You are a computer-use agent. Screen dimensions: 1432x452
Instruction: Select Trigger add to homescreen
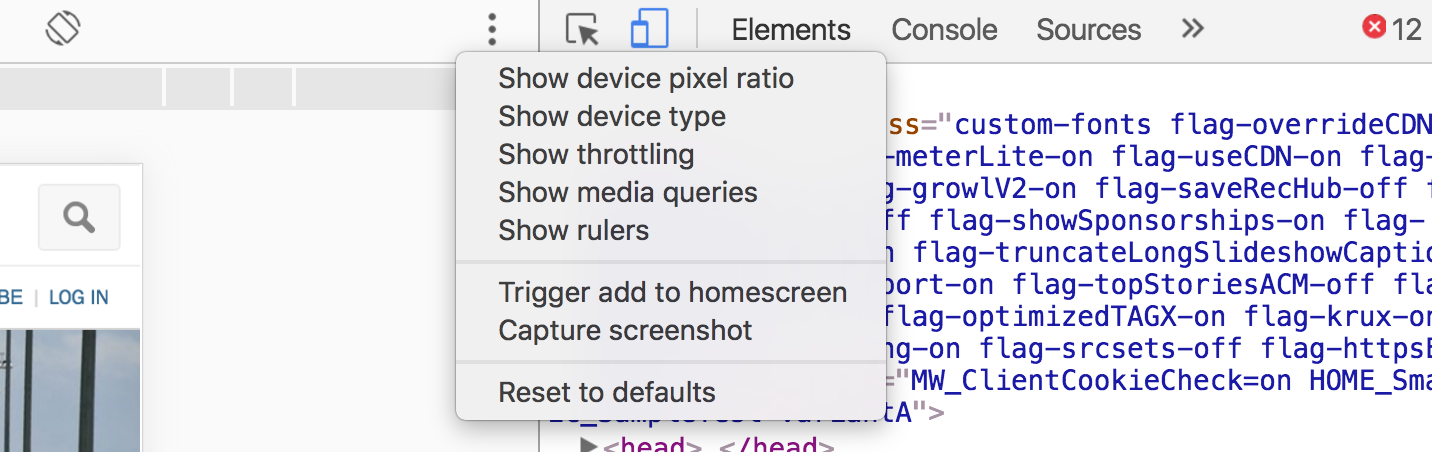[673, 292]
